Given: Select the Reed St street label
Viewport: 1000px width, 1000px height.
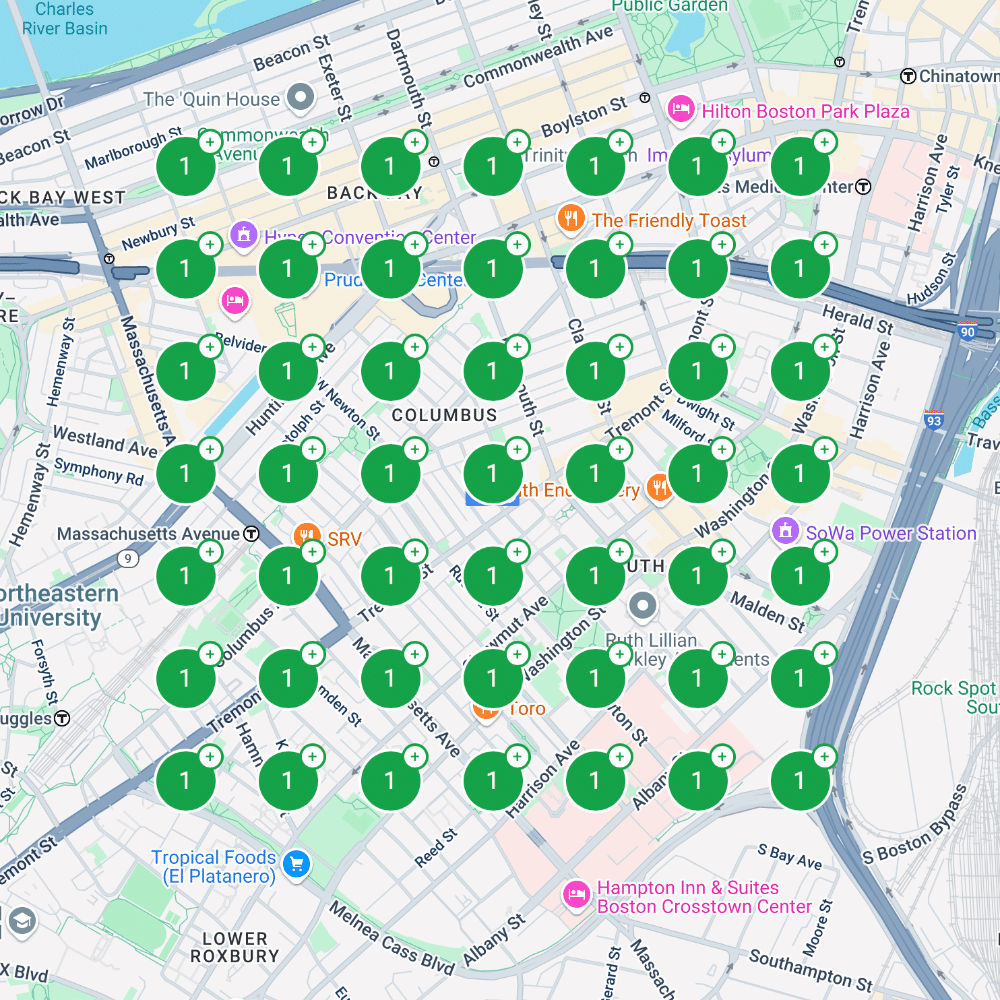Looking at the screenshot, I should click(436, 848).
